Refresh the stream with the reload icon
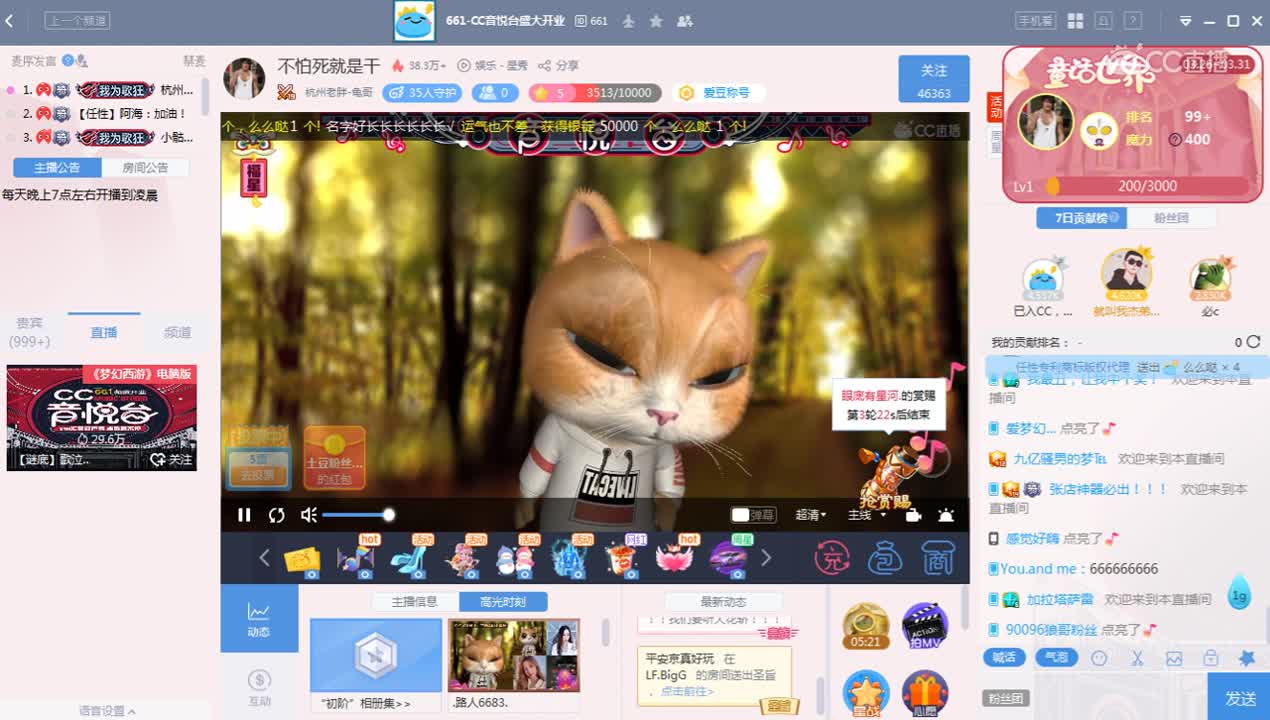The width and height of the screenshot is (1270, 720). tap(277, 515)
